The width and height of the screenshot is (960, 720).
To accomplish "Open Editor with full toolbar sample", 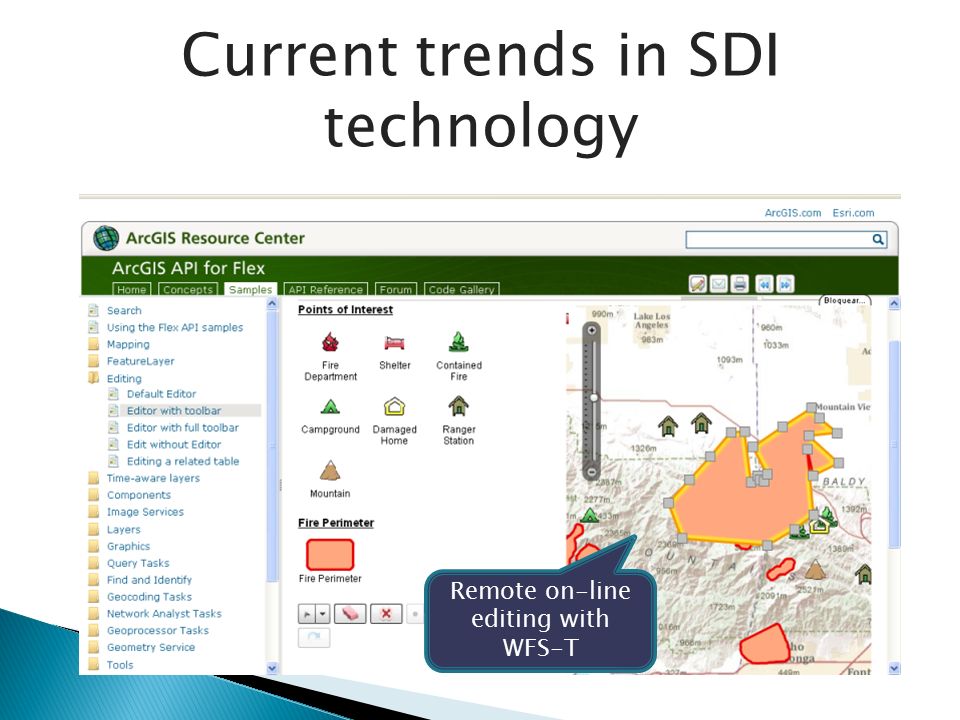I will pos(182,427).
